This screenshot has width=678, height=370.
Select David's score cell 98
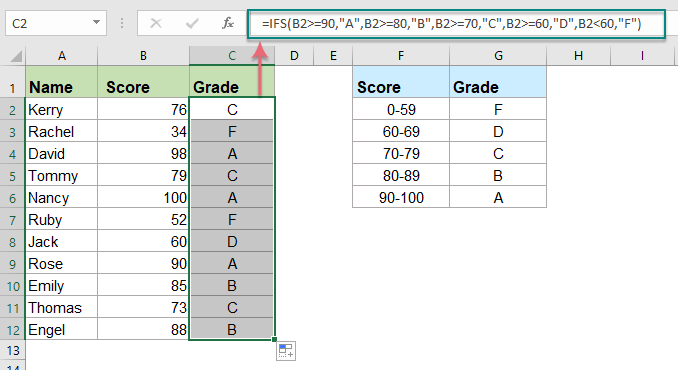pos(143,153)
